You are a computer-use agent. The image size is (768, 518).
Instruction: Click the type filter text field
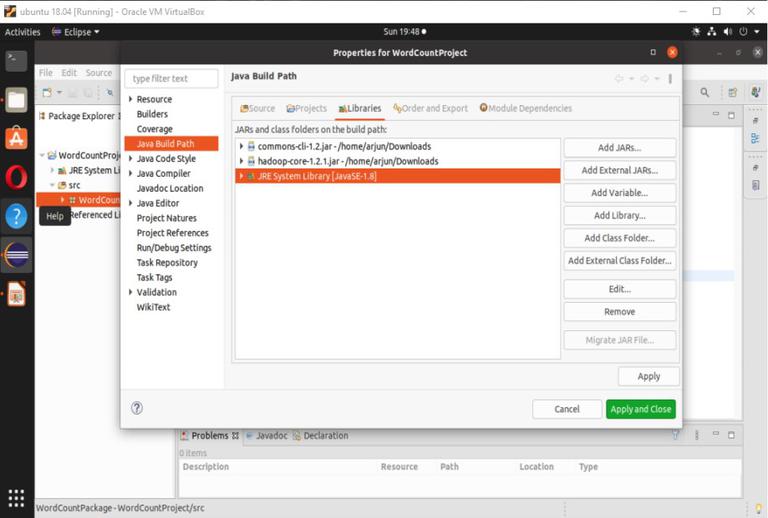pos(171,78)
